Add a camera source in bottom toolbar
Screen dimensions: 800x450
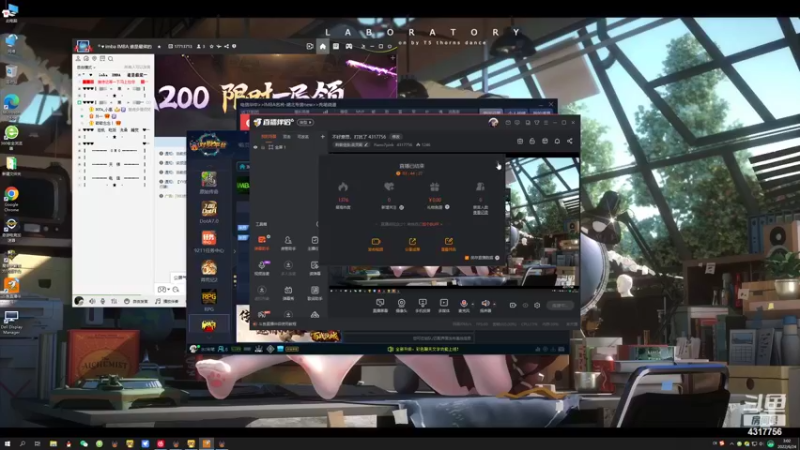click(402, 303)
